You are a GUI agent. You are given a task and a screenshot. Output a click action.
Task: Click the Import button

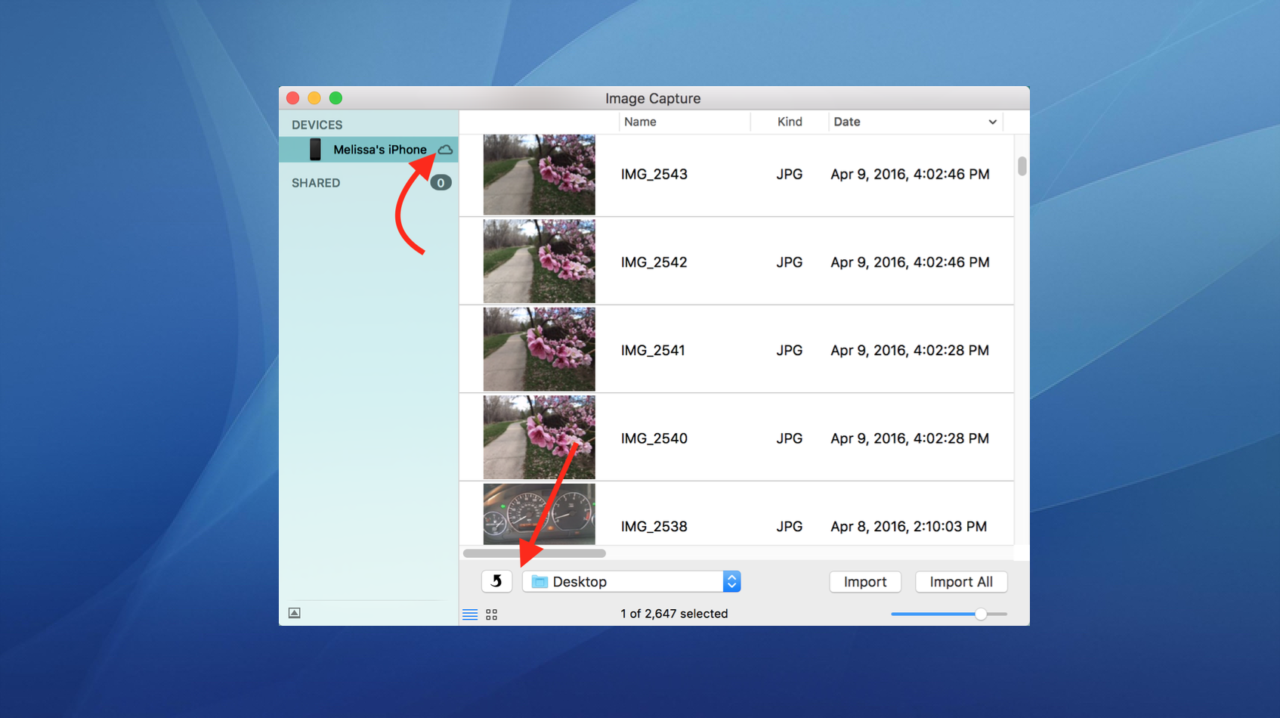point(865,582)
